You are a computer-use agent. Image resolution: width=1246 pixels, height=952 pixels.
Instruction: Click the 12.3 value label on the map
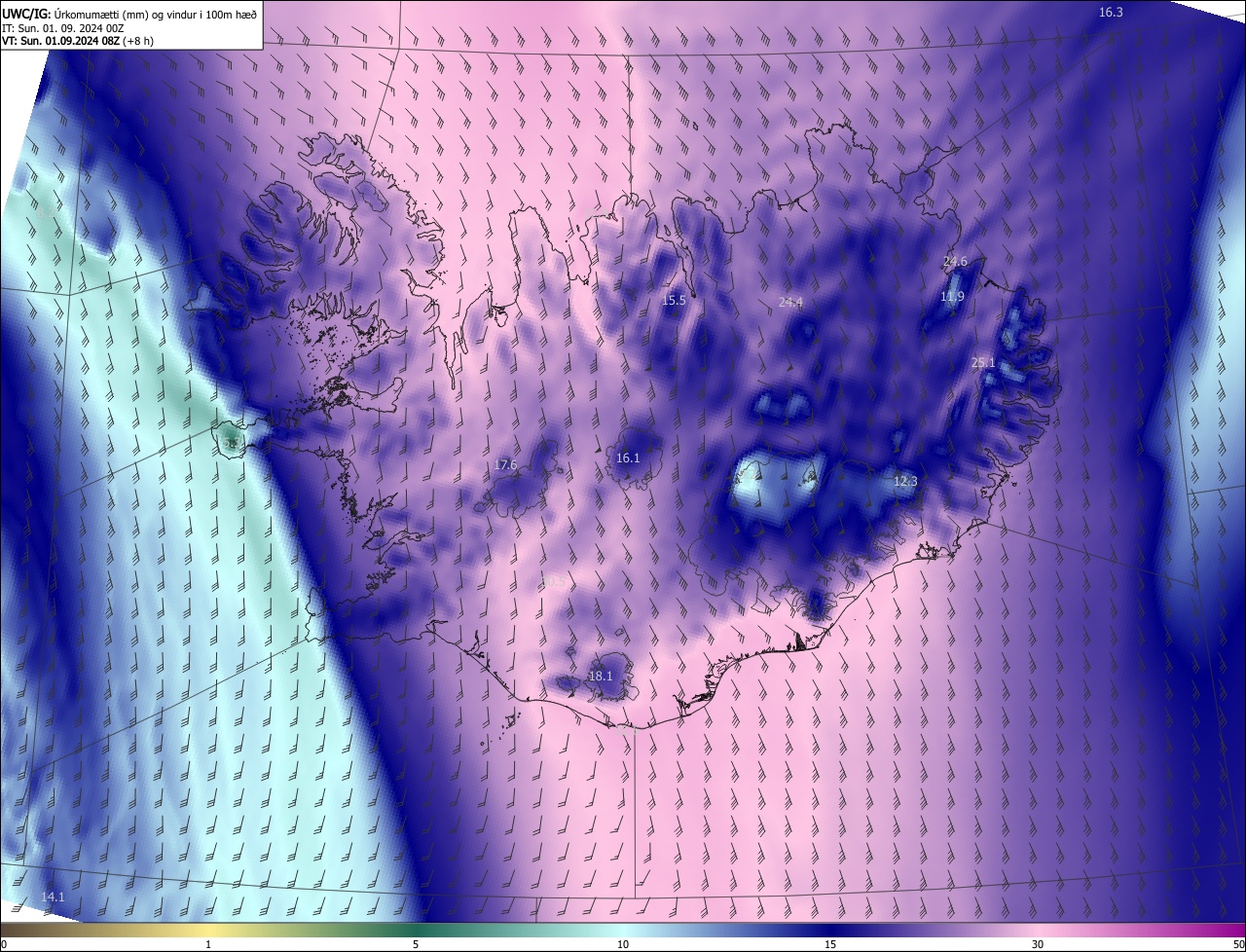[905, 481]
